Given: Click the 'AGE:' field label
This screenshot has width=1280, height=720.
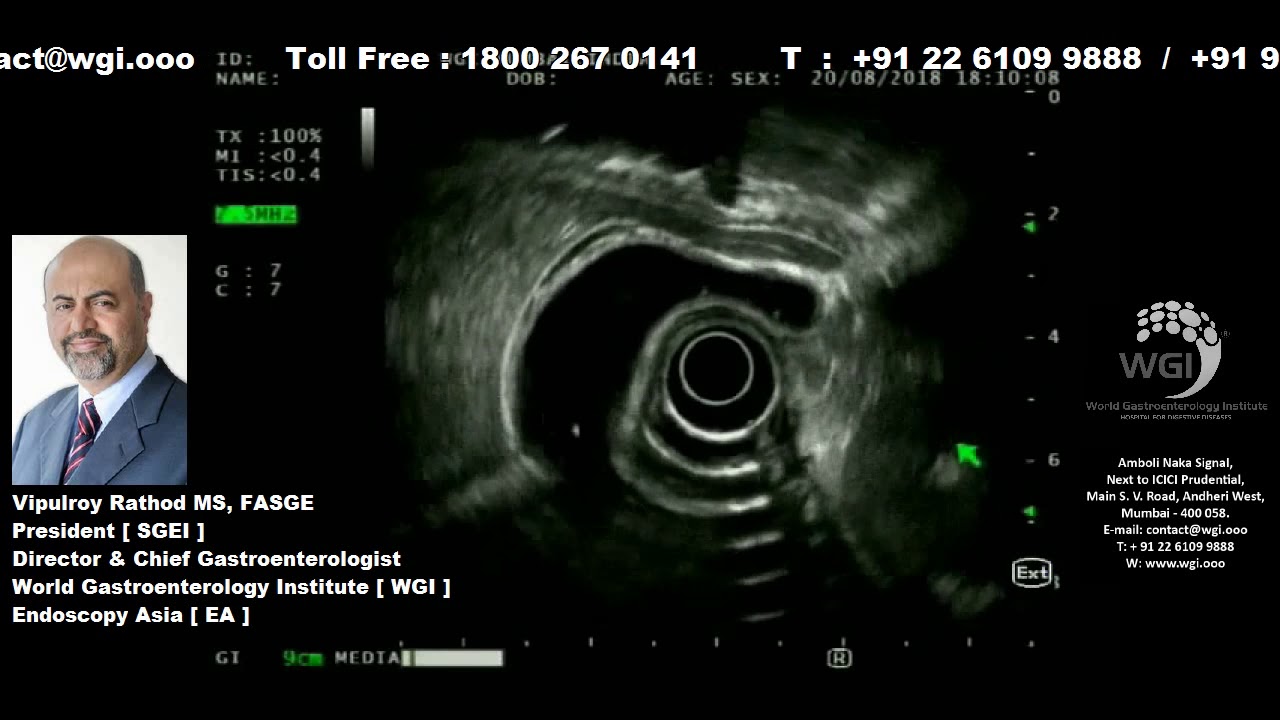Looking at the screenshot, I should (x=691, y=79).
